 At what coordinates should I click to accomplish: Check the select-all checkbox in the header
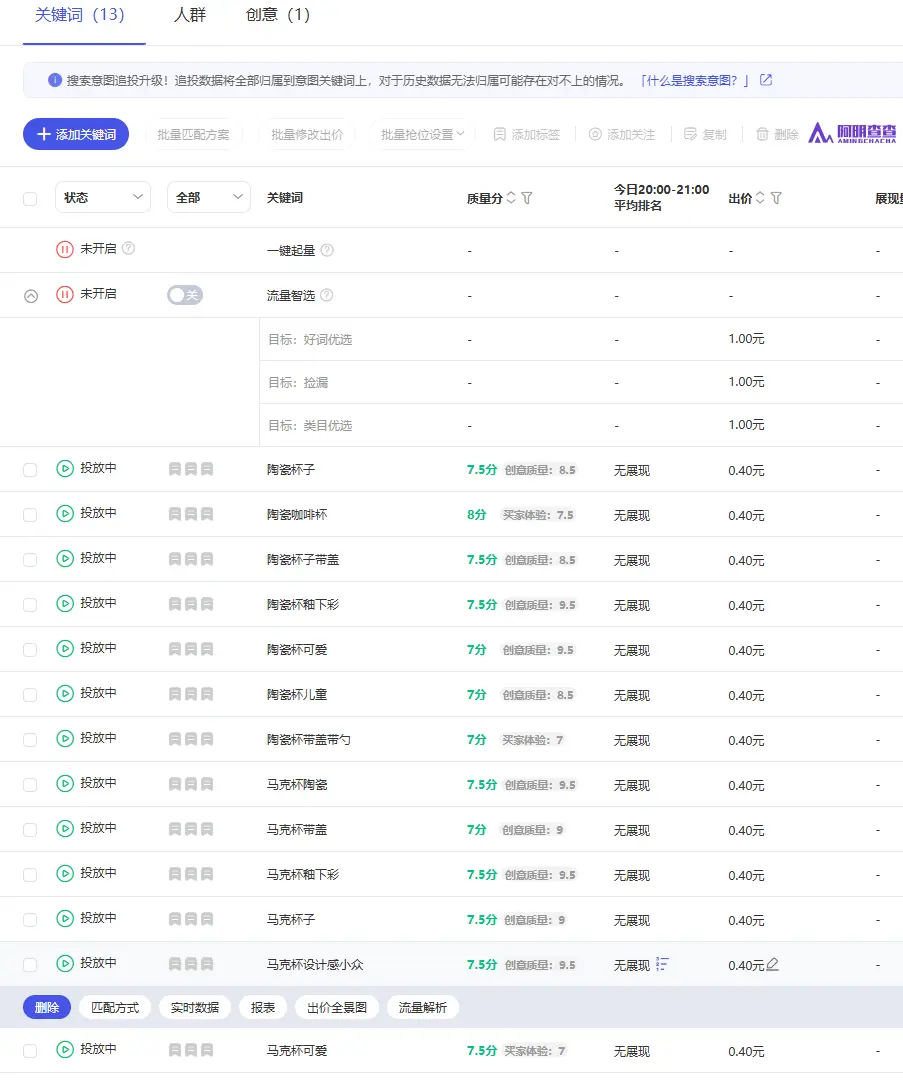(x=29, y=197)
